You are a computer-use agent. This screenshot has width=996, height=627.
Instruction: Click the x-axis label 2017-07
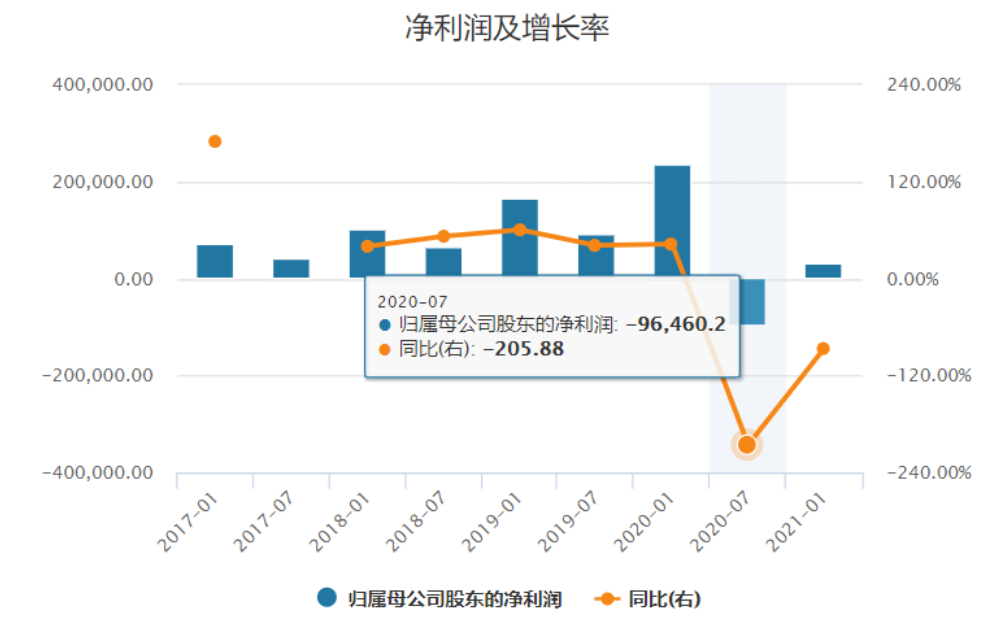[x=263, y=522]
